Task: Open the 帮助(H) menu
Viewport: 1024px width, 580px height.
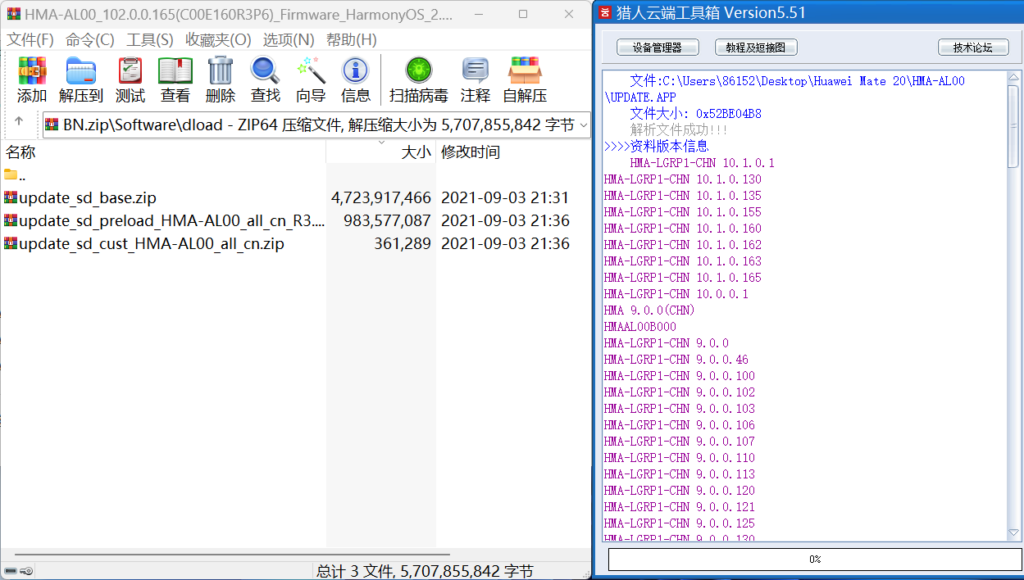Action: tap(351, 40)
